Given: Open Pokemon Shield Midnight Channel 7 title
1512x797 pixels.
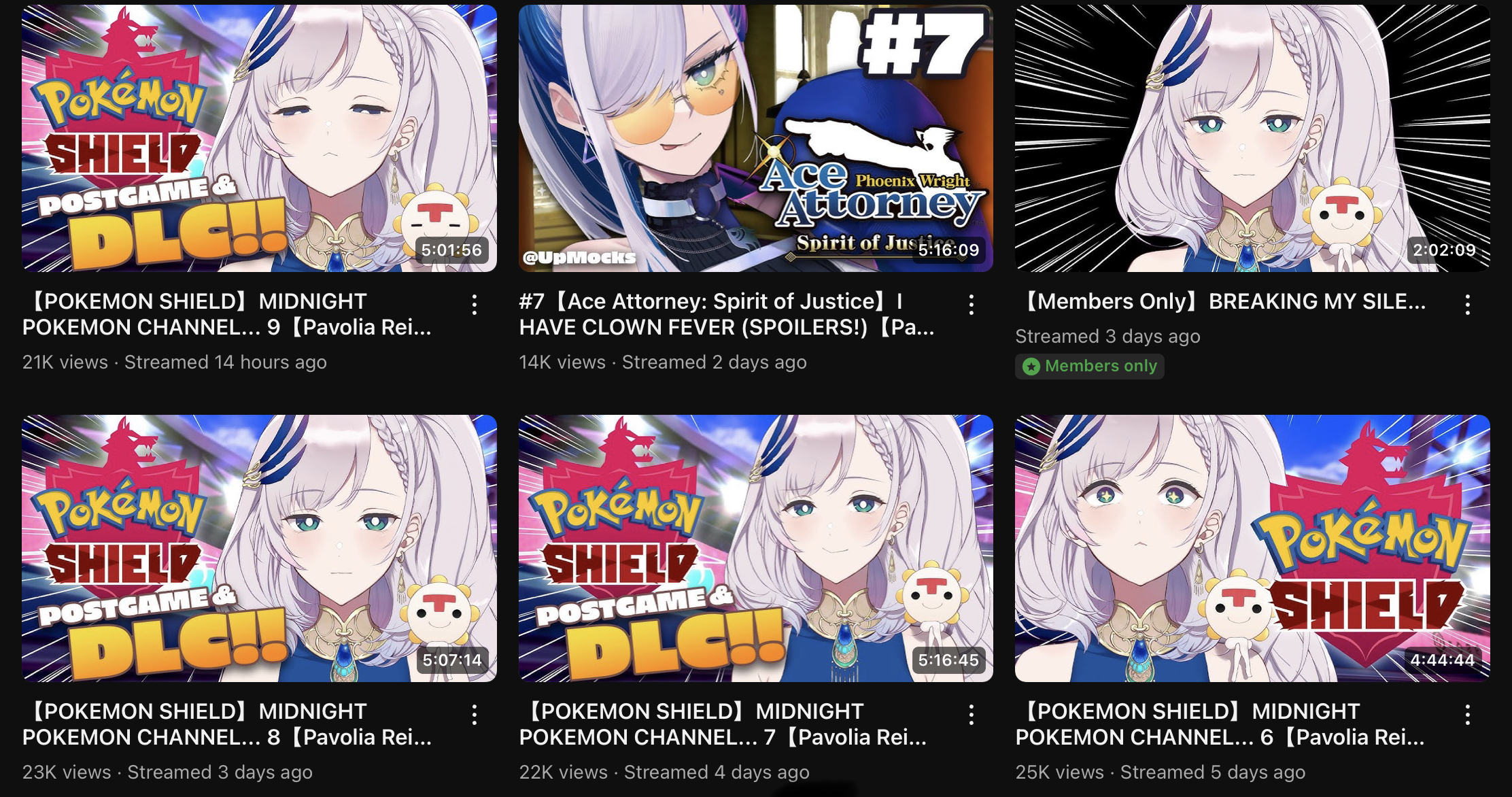Looking at the screenshot, I should tap(723, 724).
